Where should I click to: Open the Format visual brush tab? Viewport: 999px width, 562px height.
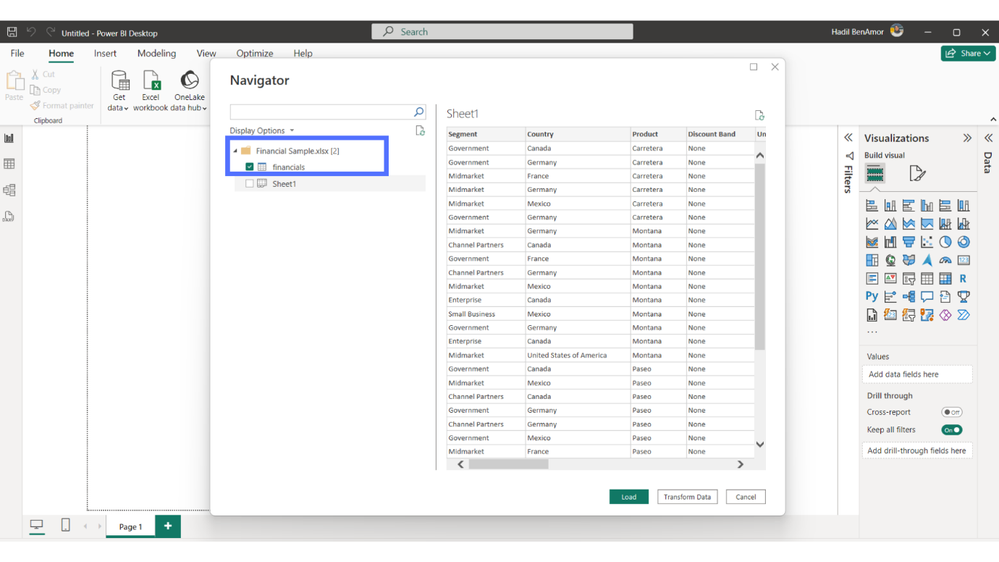[x=916, y=173]
